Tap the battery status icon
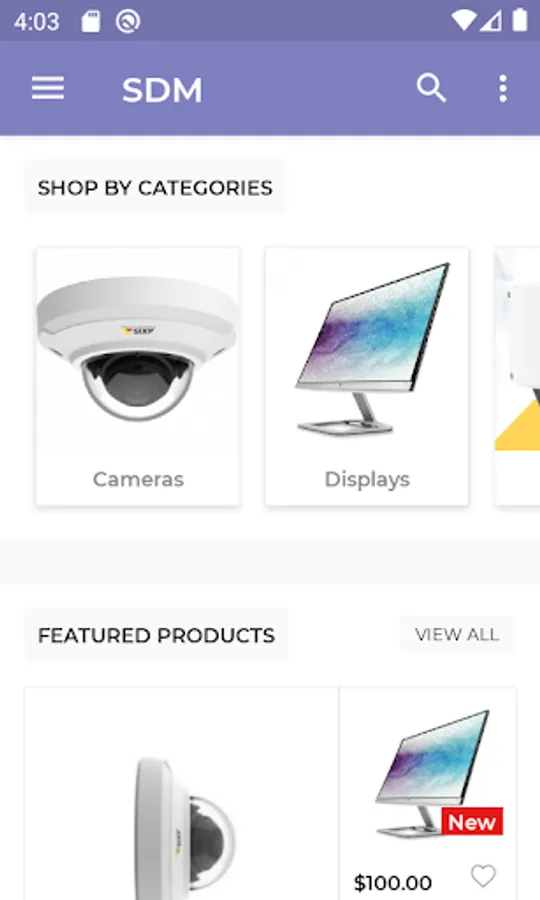This screenshot has height=900, width=540. [519, 20]
